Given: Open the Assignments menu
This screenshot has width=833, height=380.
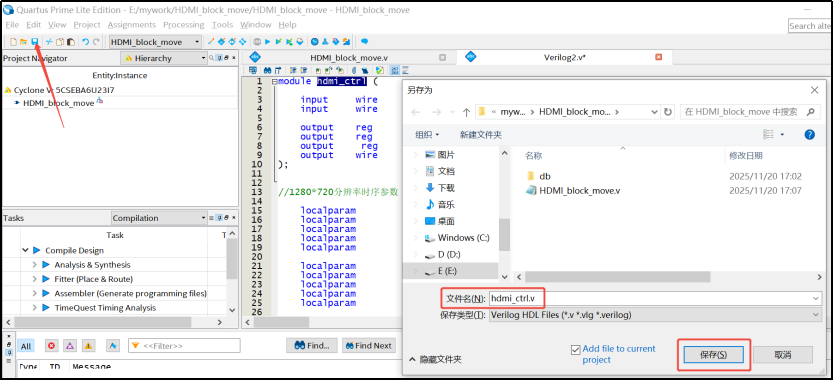Looking at the screenshot, I should coord(132,24).
